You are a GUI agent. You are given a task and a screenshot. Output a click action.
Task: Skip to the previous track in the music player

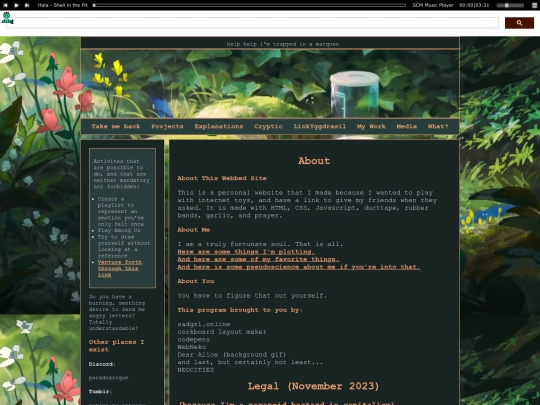[5, 5]
